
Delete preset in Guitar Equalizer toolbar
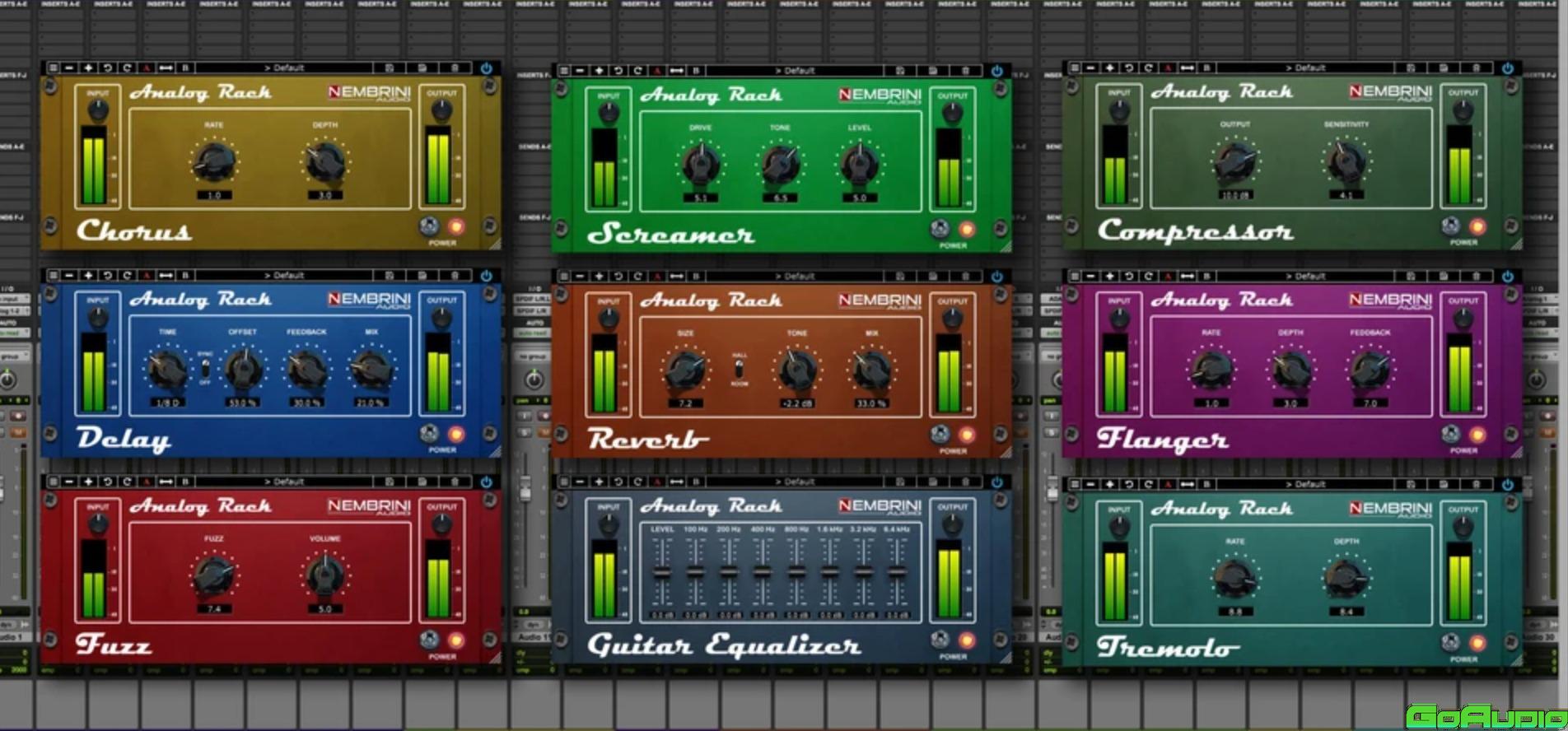click(x=965, y=482)
